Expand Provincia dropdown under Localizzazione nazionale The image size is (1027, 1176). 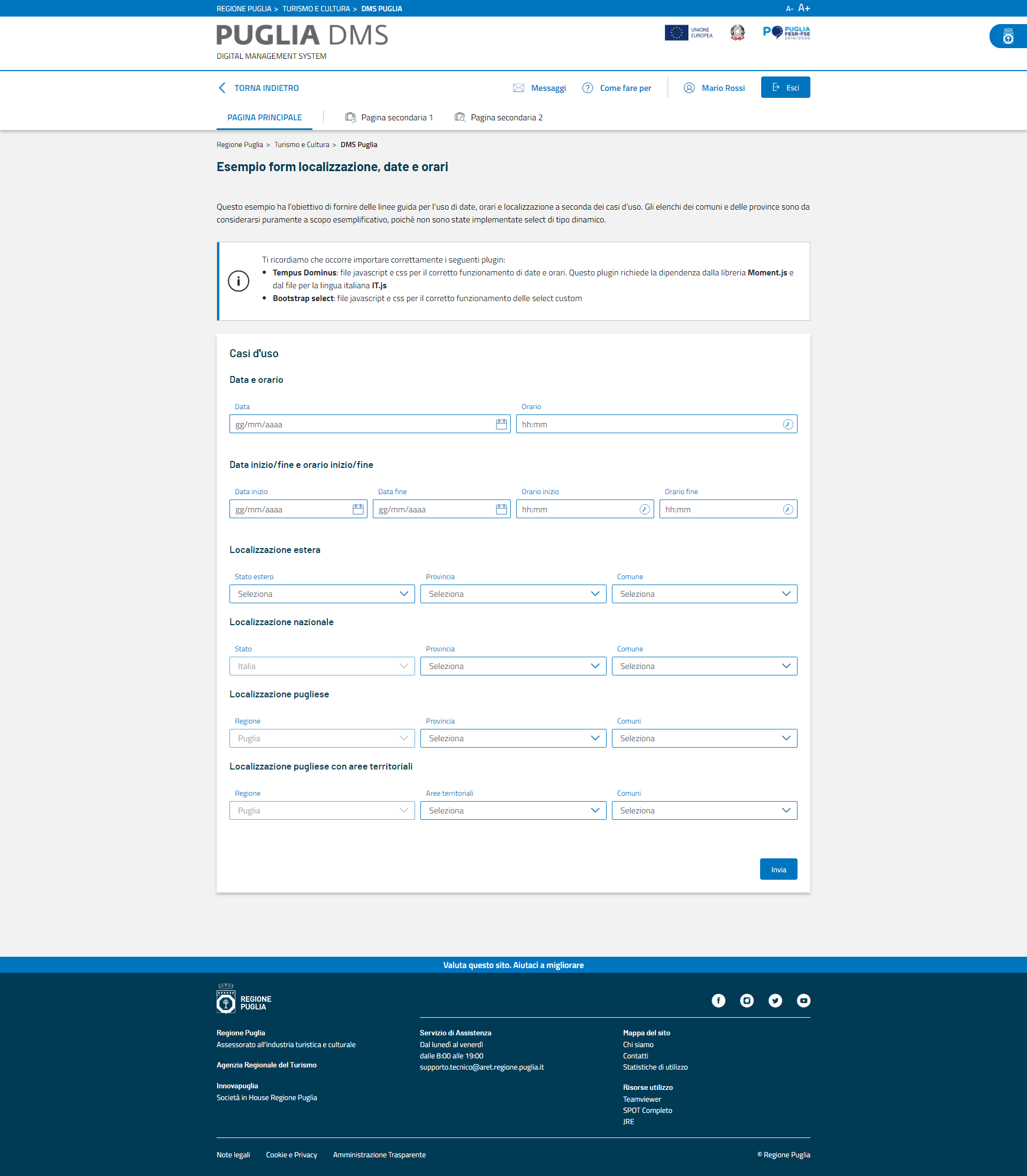pyautogui.click(x=512, y=666)
